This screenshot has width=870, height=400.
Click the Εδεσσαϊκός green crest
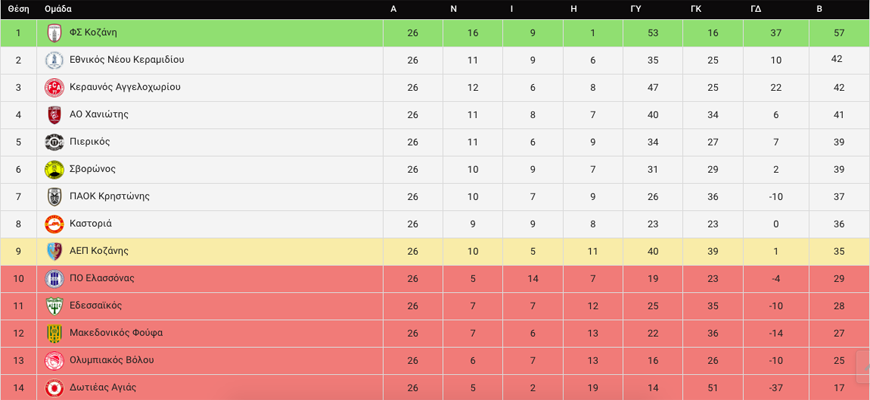tap(54, 306)
